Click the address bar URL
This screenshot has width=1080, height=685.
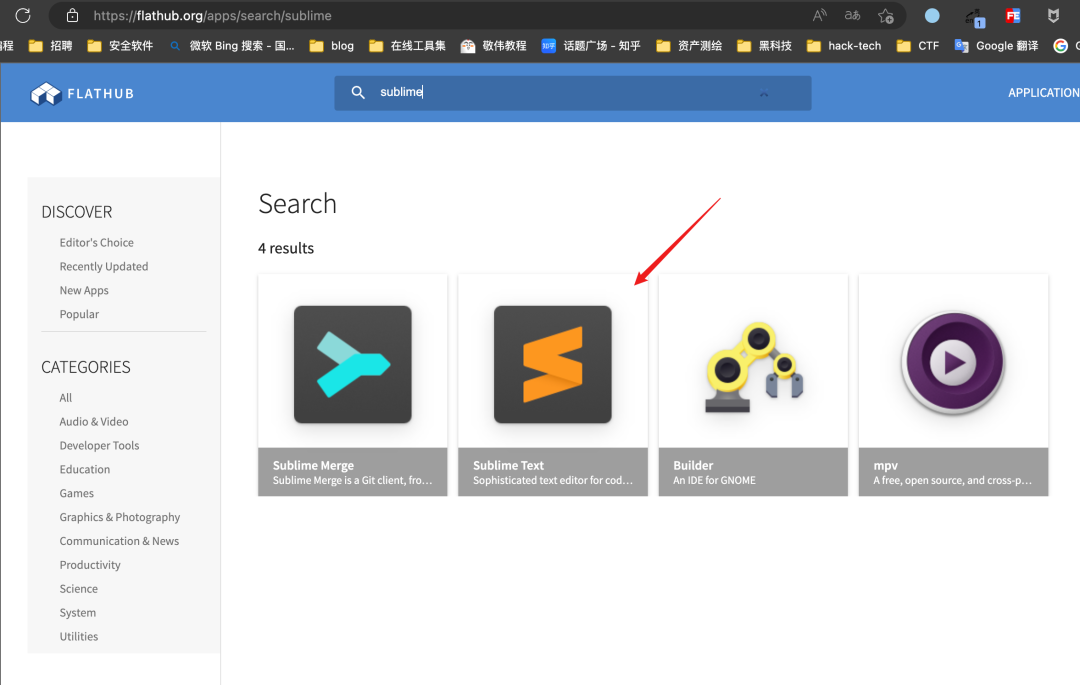pos(212,15)
